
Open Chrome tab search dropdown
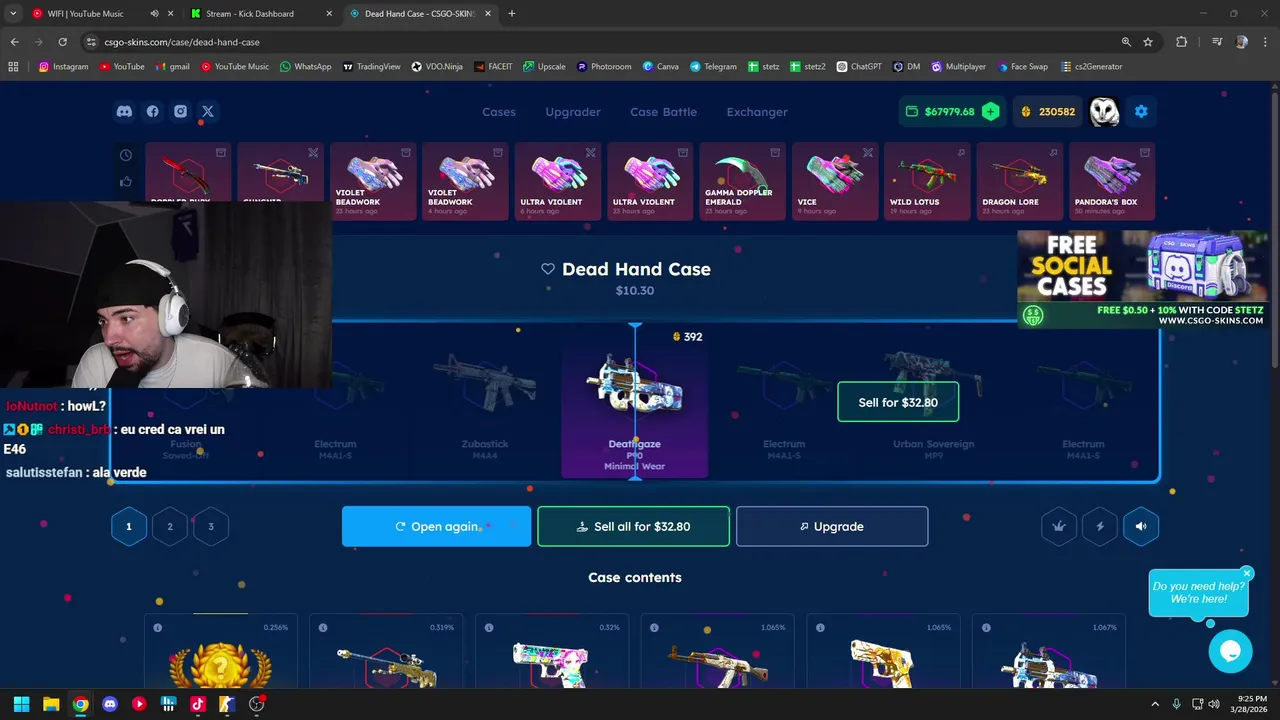coord(13,14)
